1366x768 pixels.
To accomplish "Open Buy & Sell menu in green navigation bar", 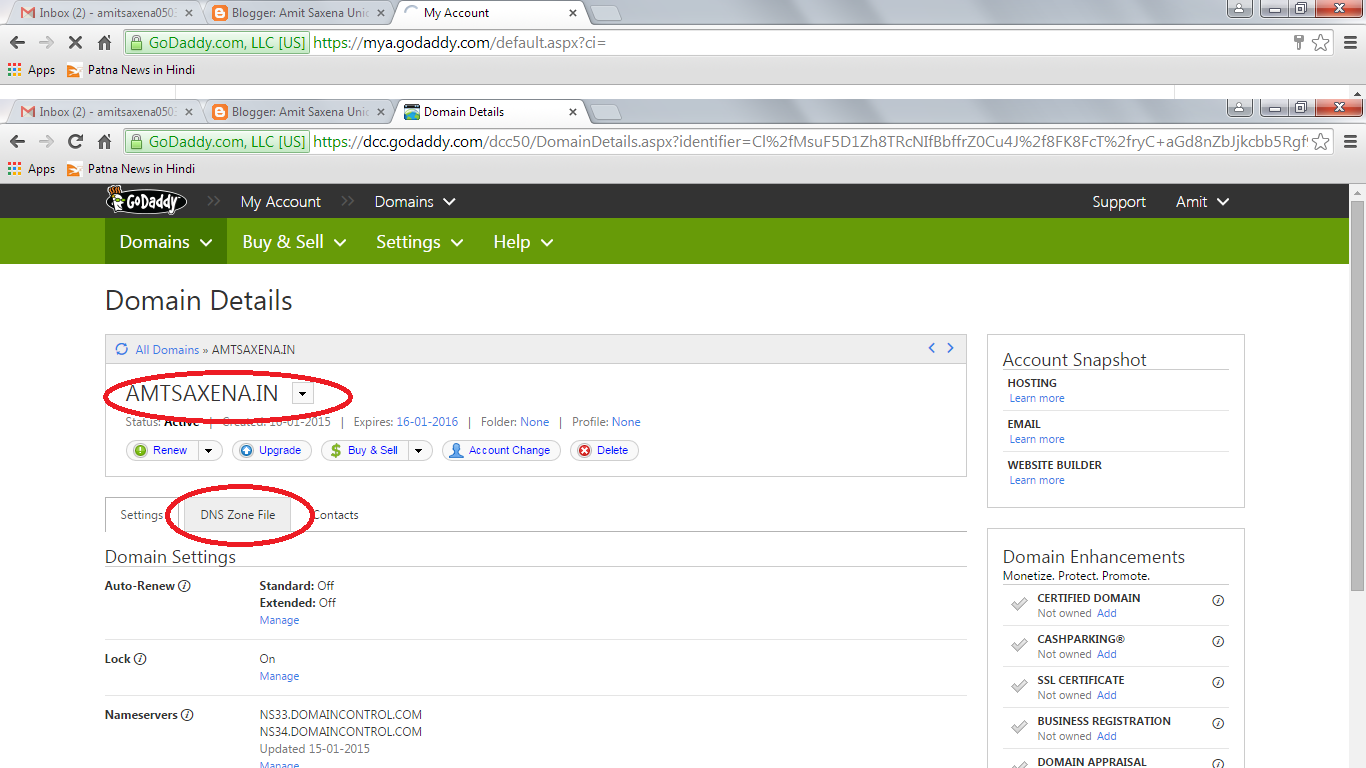I will tap(294, 242).
